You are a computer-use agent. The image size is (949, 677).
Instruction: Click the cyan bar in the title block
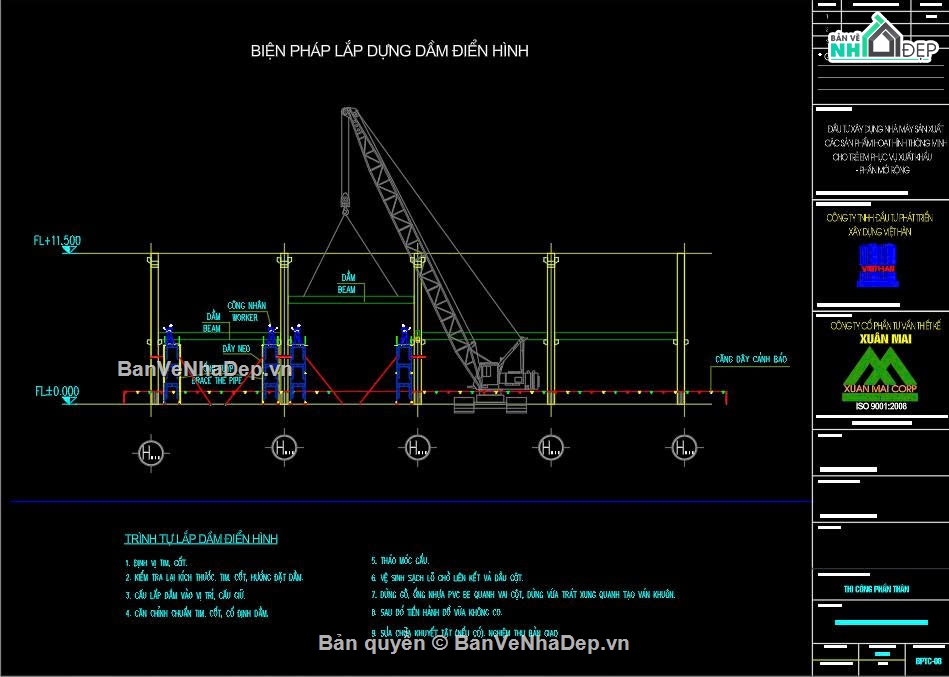pyautogui.click(x=881, y=622)
